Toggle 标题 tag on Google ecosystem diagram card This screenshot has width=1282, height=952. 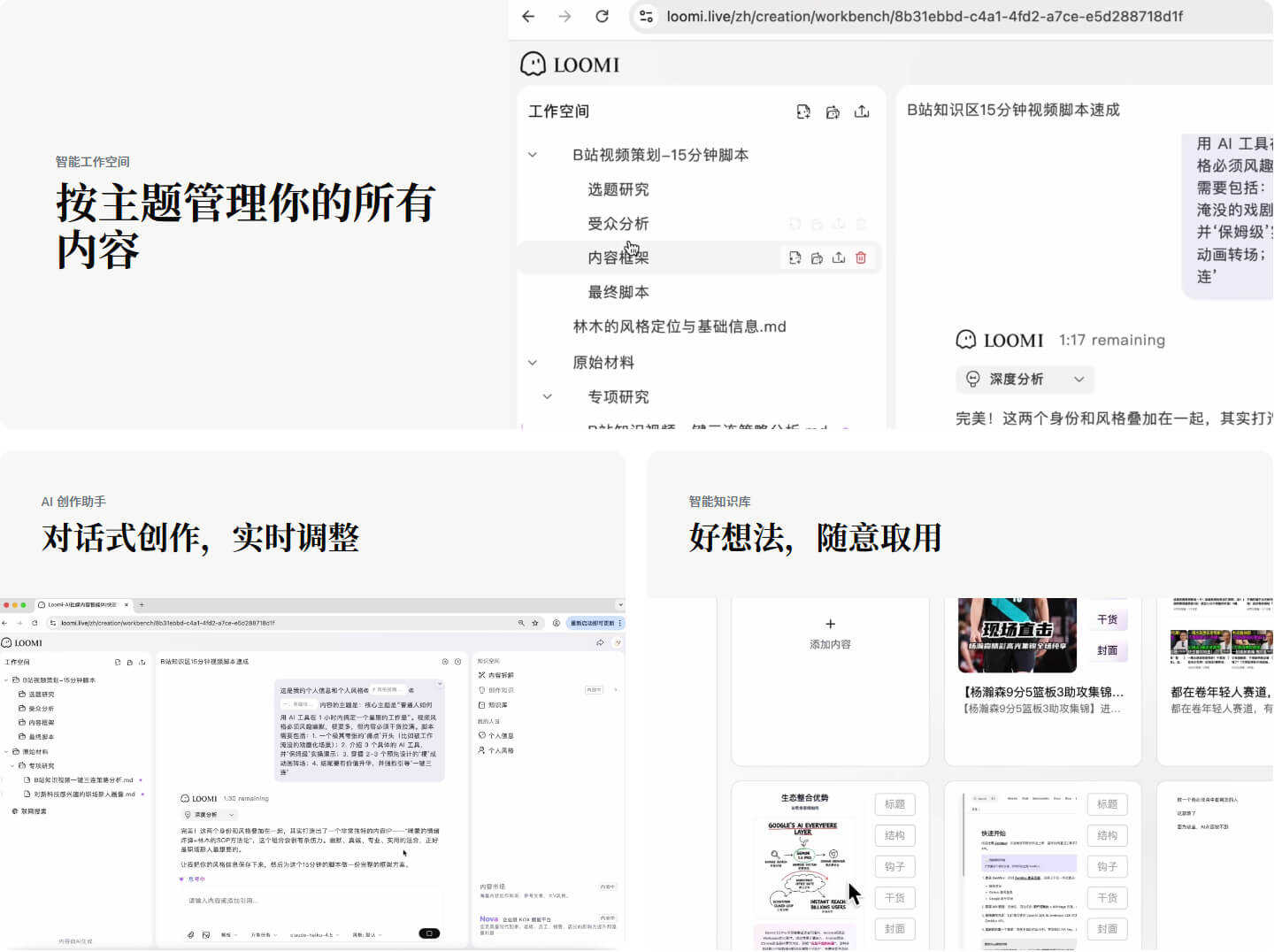click(894, 804)
